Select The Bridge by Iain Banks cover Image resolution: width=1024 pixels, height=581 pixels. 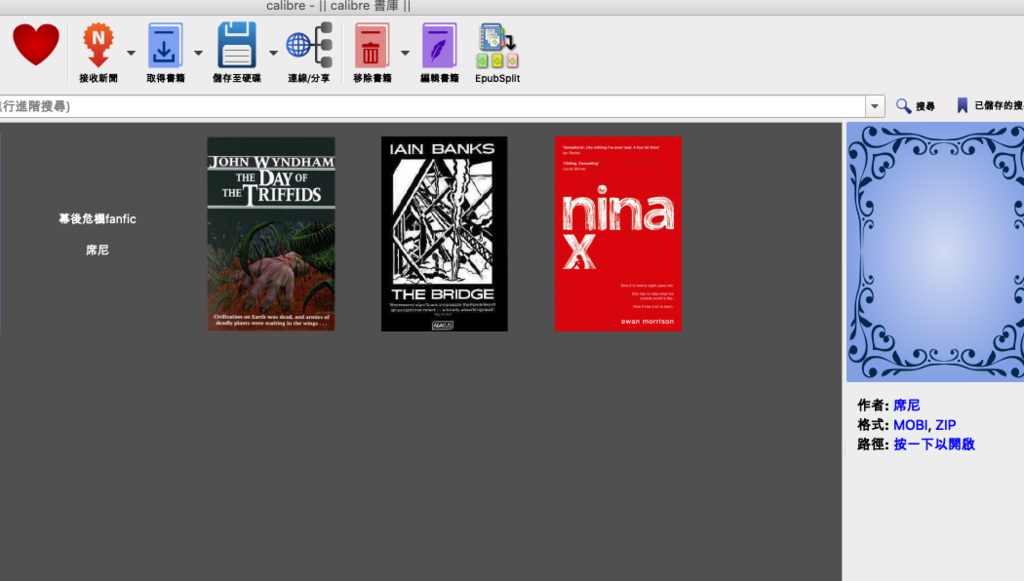[x=444, y=234]
